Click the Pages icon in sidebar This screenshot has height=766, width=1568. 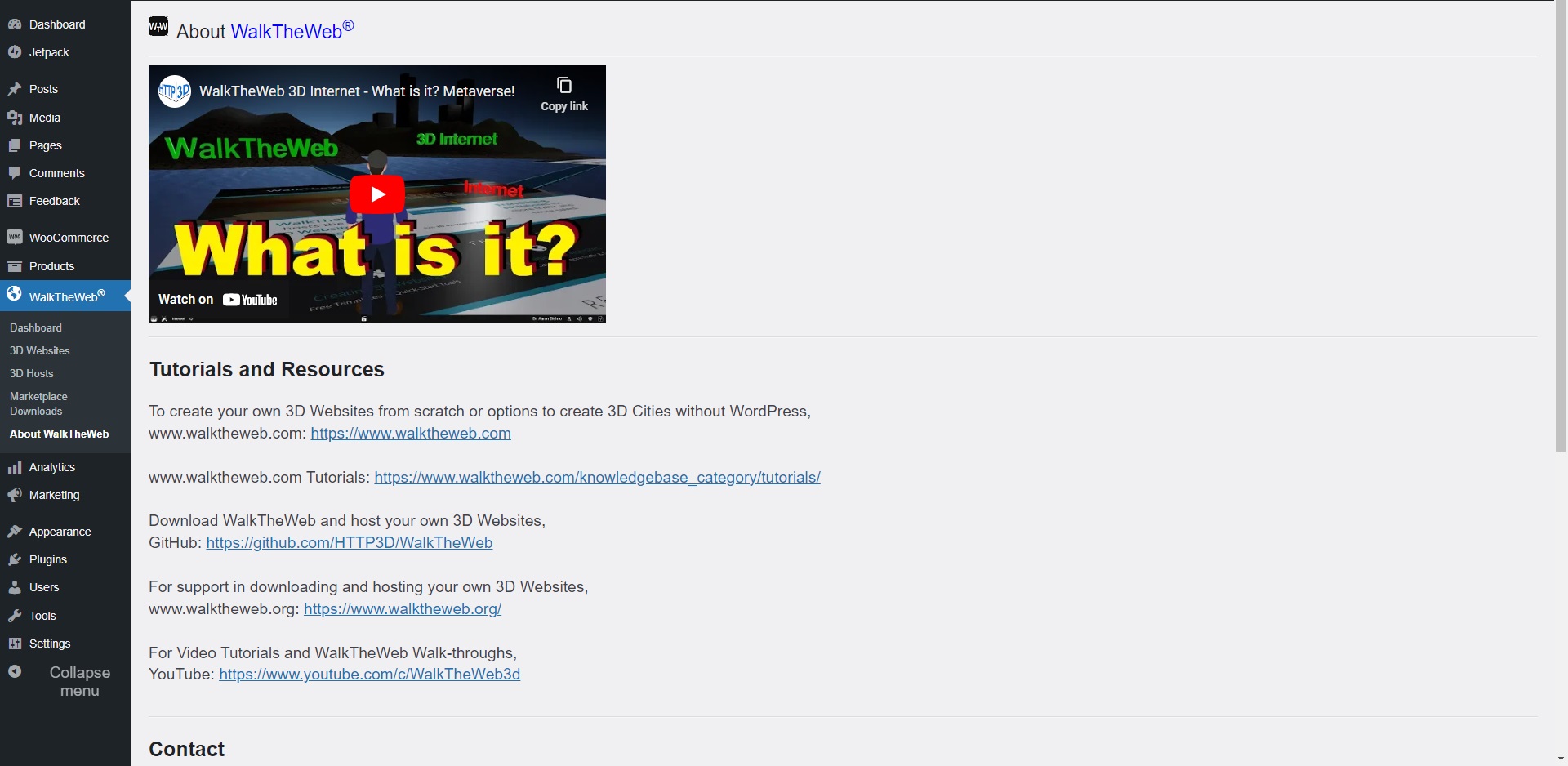click(15, 145)
